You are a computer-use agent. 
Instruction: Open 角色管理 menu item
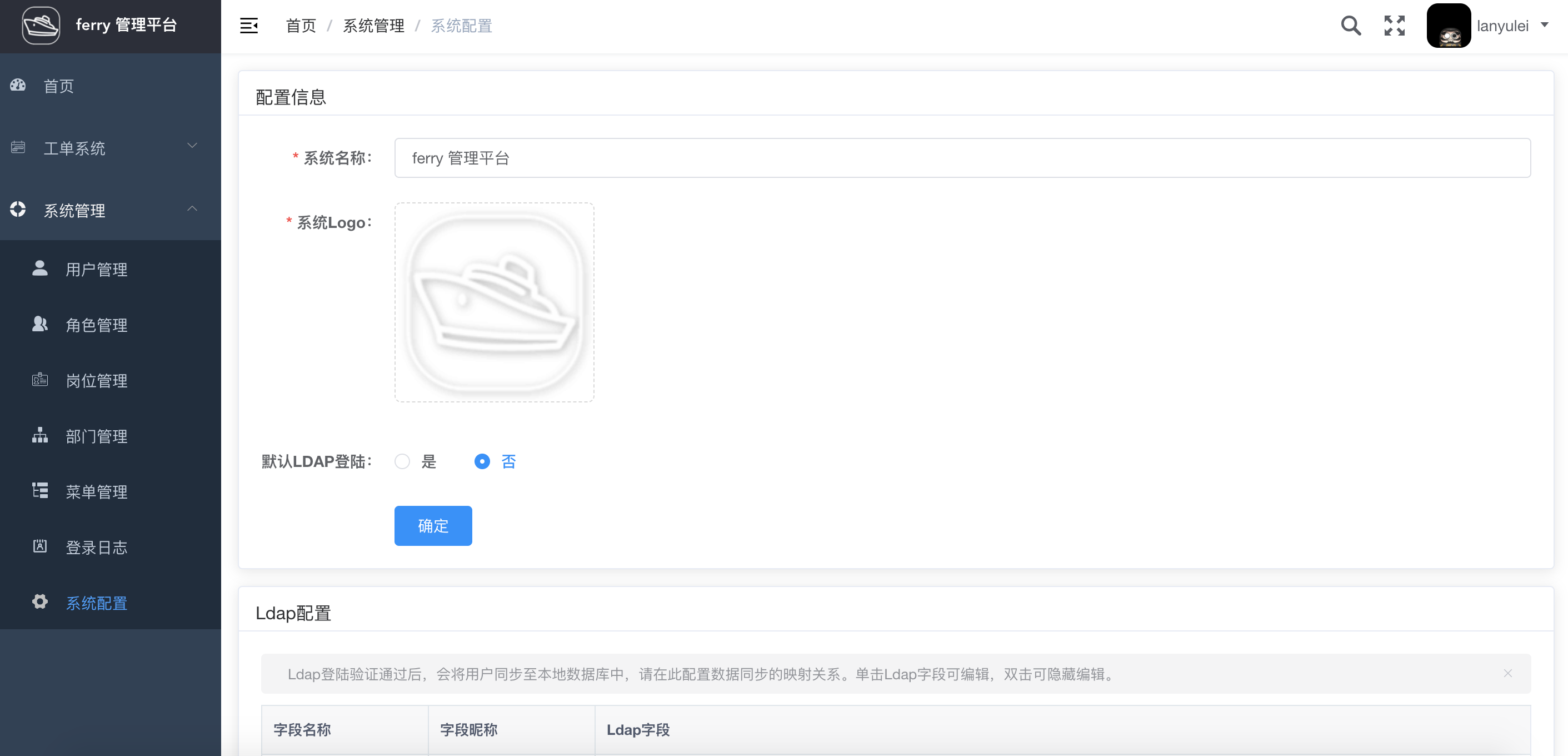pos(110,325)
